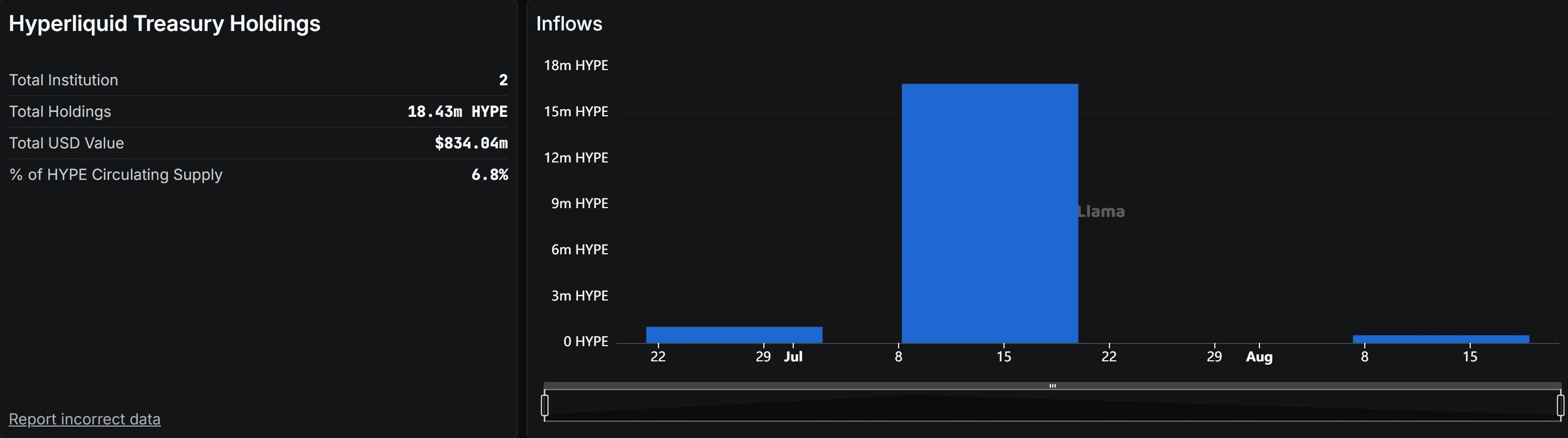Click the 18m HYPE axis label

click(x=576, y=65)
